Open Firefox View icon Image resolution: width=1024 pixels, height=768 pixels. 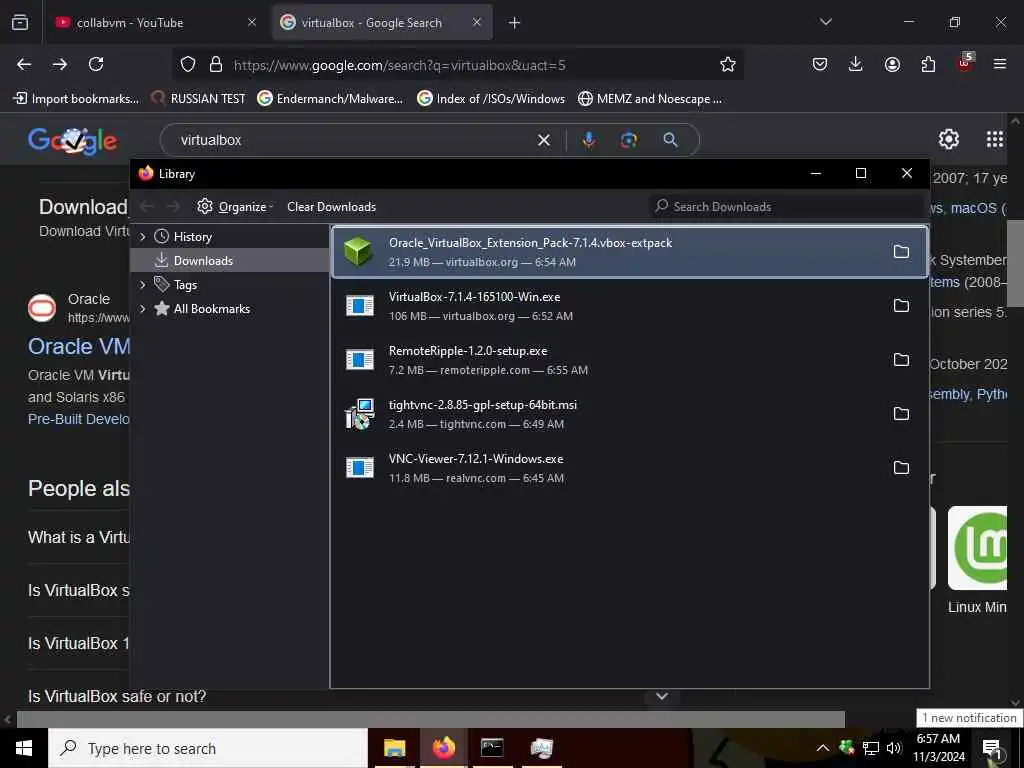(x=20, y=23)
